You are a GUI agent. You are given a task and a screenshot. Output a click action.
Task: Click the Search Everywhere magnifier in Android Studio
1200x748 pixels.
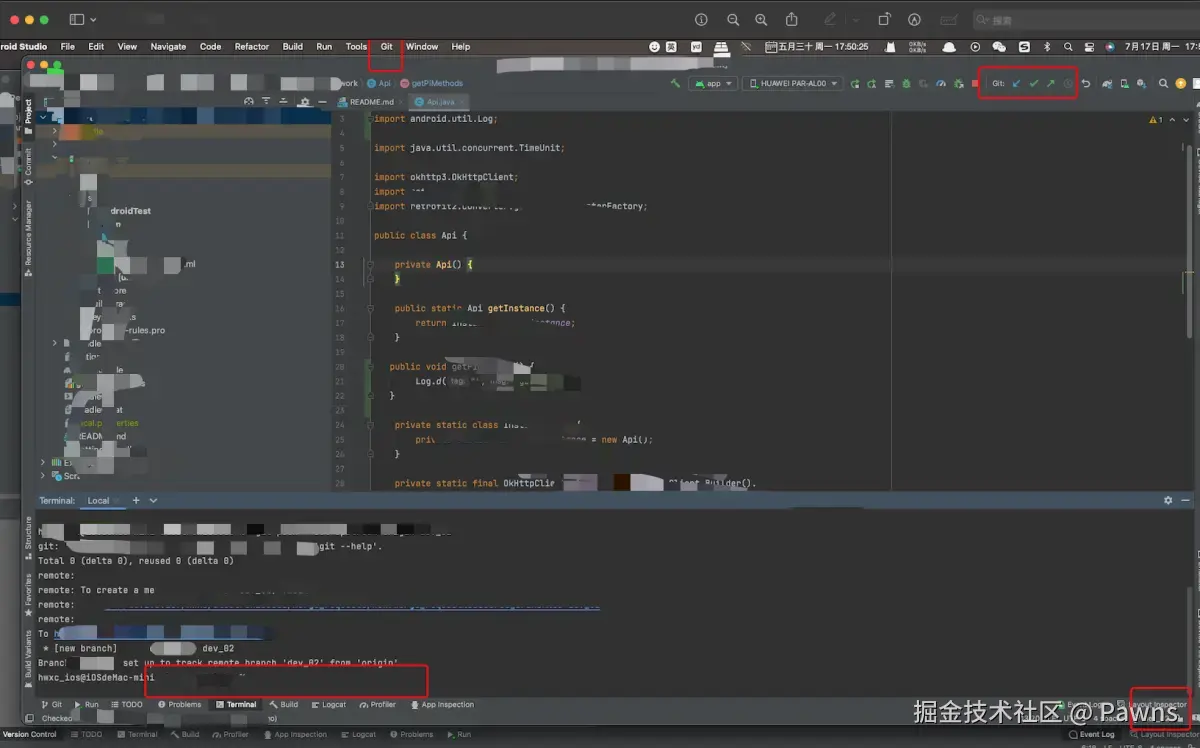click(x=1163, y=84)
